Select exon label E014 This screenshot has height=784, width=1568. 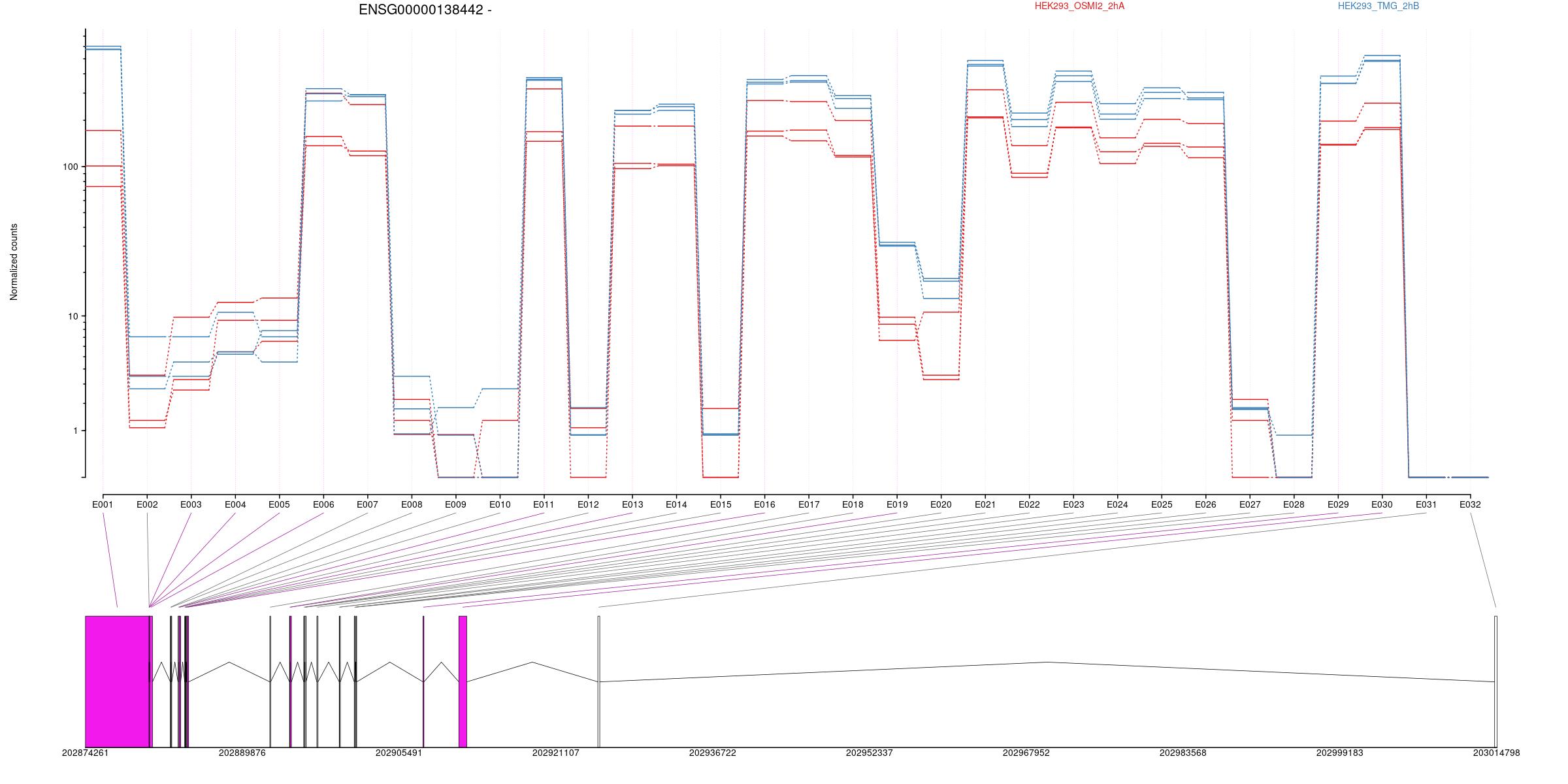click(x=676, y=504)
